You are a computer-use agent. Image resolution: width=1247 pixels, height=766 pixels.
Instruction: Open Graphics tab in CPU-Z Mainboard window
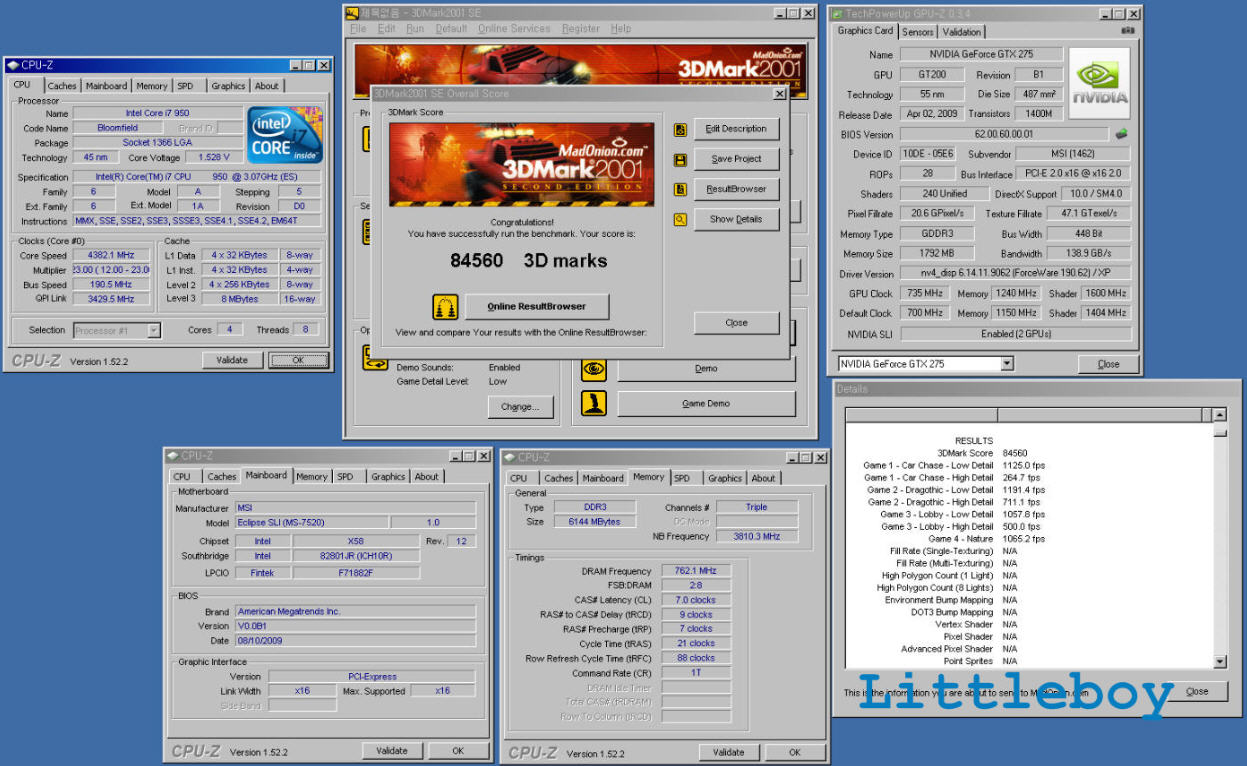click(388, 477)
